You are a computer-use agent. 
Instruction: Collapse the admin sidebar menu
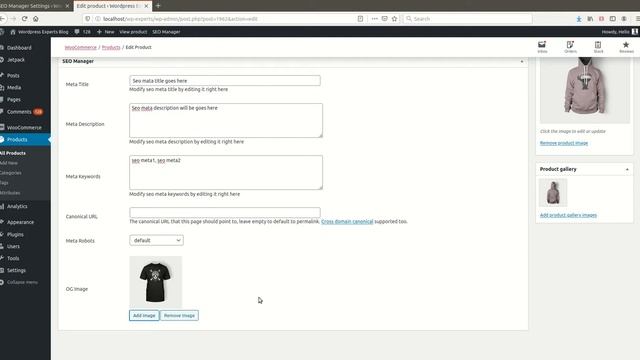point(22,282)
